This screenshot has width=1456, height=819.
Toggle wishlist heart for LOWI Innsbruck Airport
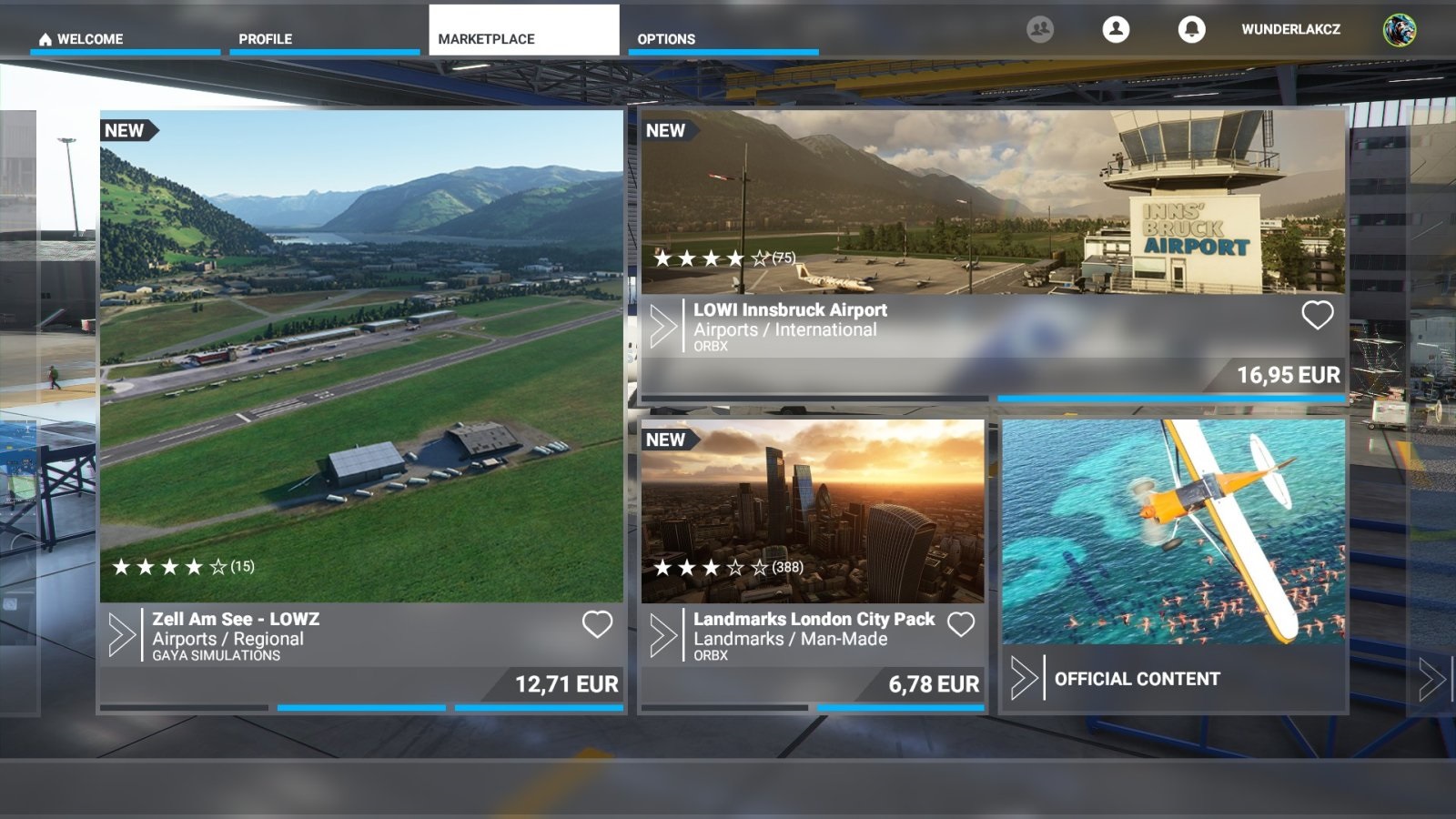1317,315
